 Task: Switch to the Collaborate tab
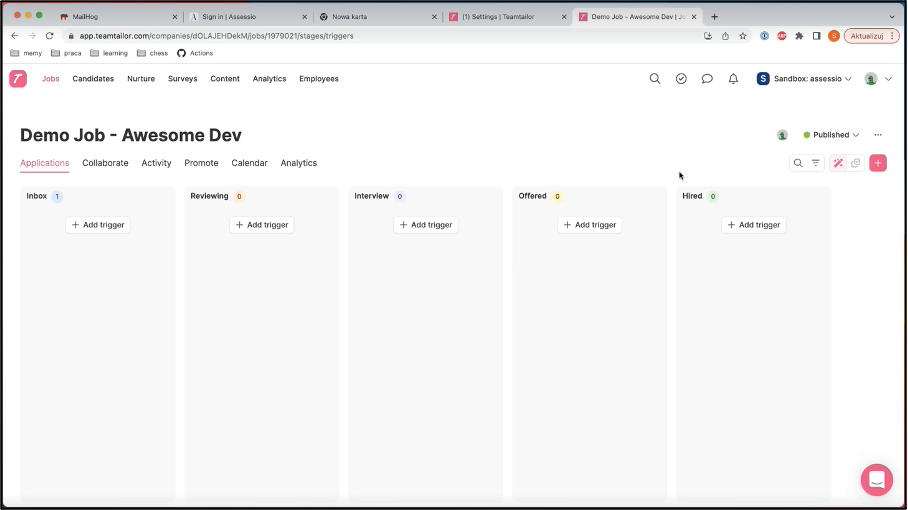105,163
